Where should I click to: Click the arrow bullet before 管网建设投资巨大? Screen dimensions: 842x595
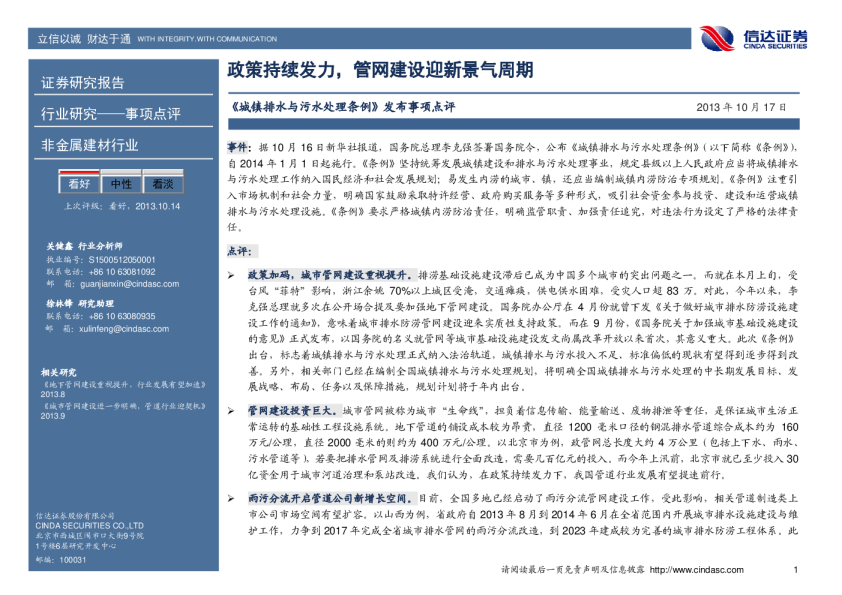pyautogui.click(x=231, y=411)
